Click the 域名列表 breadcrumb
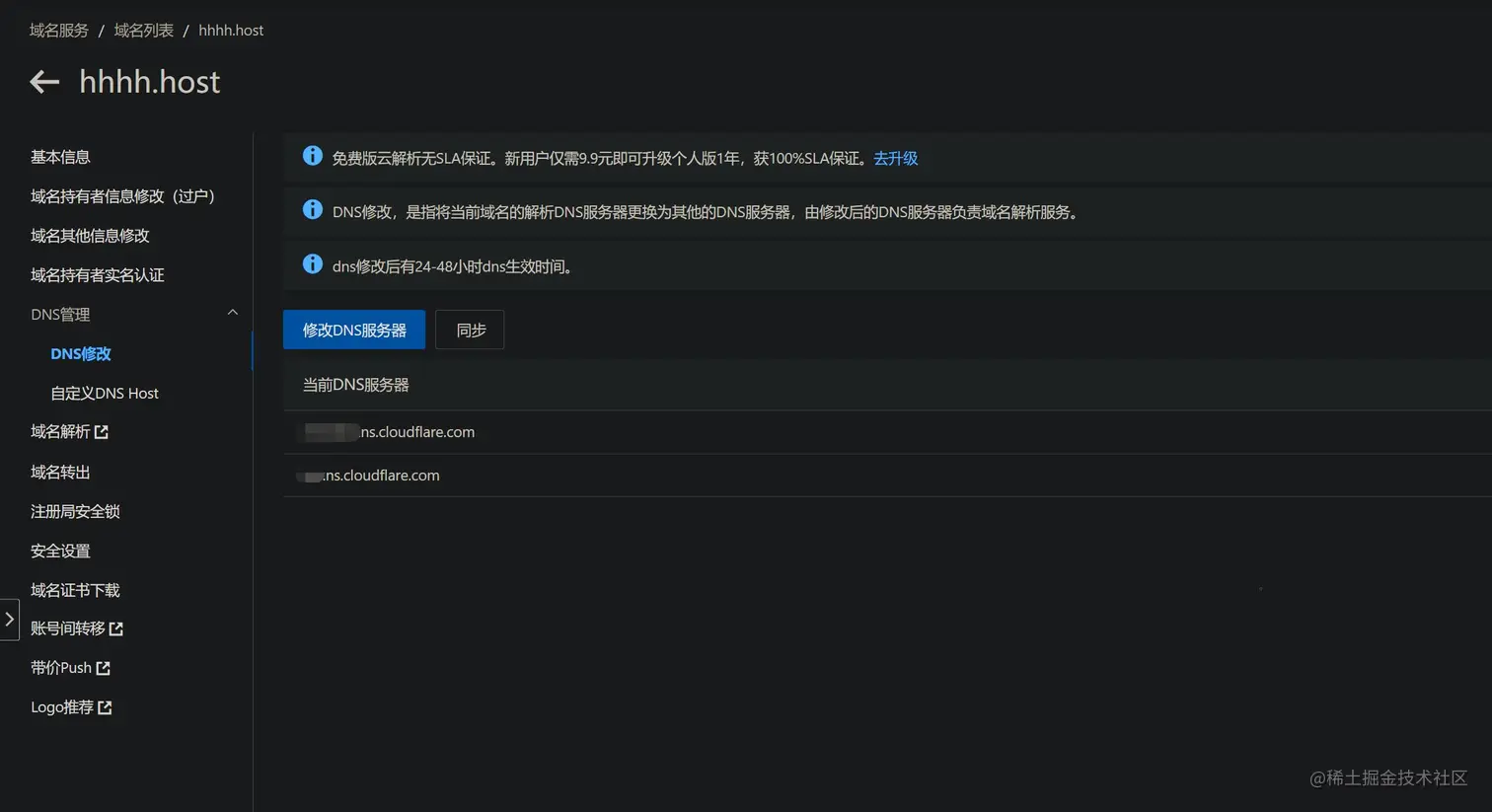The height and width of the screenshot is (812, 1492). (x=144, y=31)
